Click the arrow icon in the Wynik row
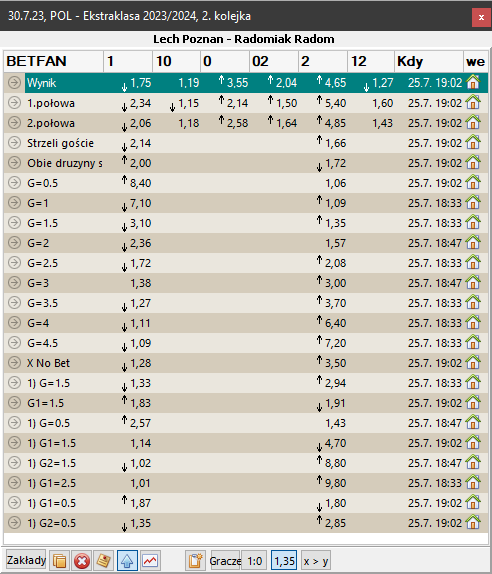 (x=14, y=83)
